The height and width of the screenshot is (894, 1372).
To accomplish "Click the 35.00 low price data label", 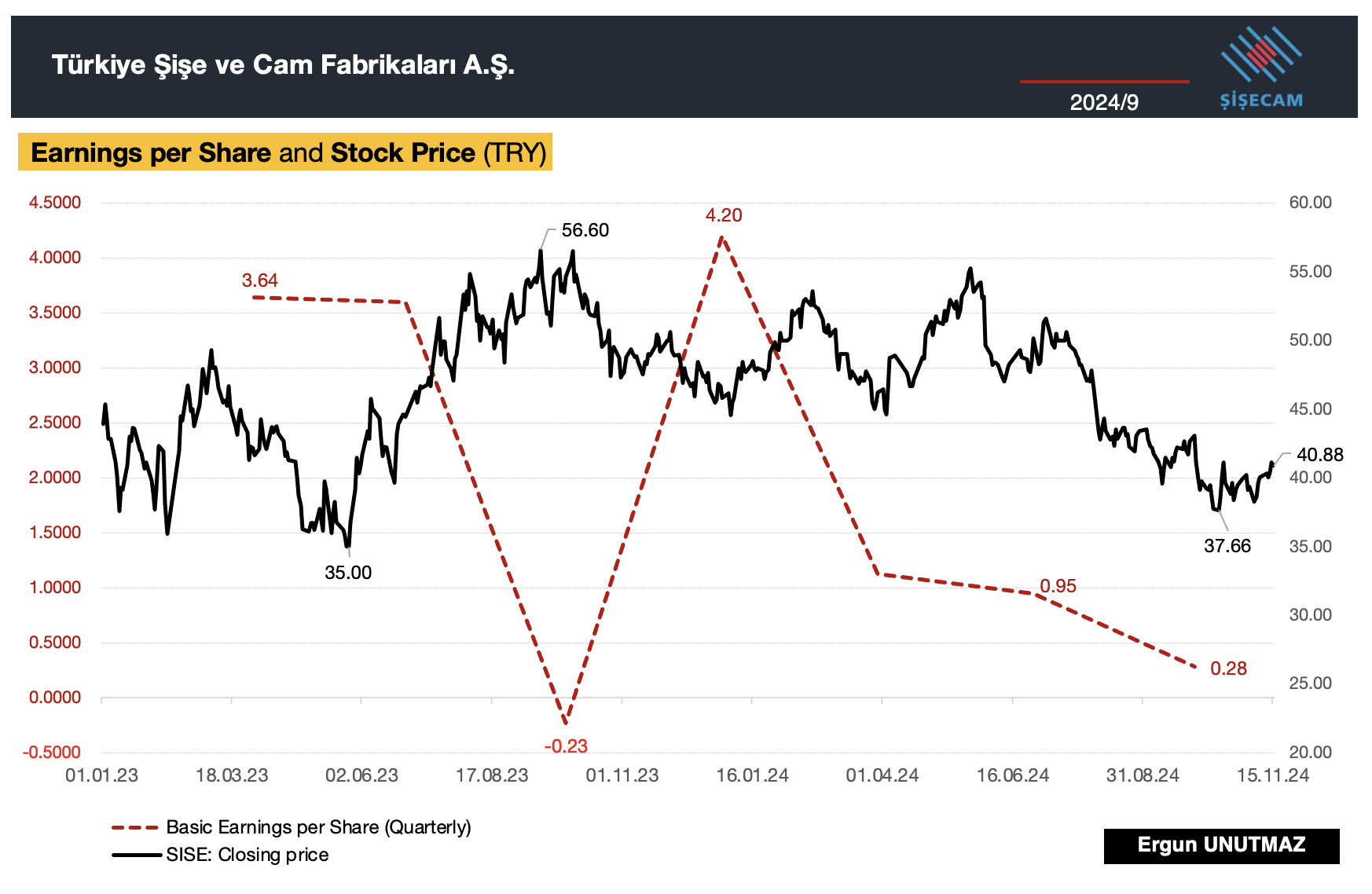I will [x=348, y=573].
